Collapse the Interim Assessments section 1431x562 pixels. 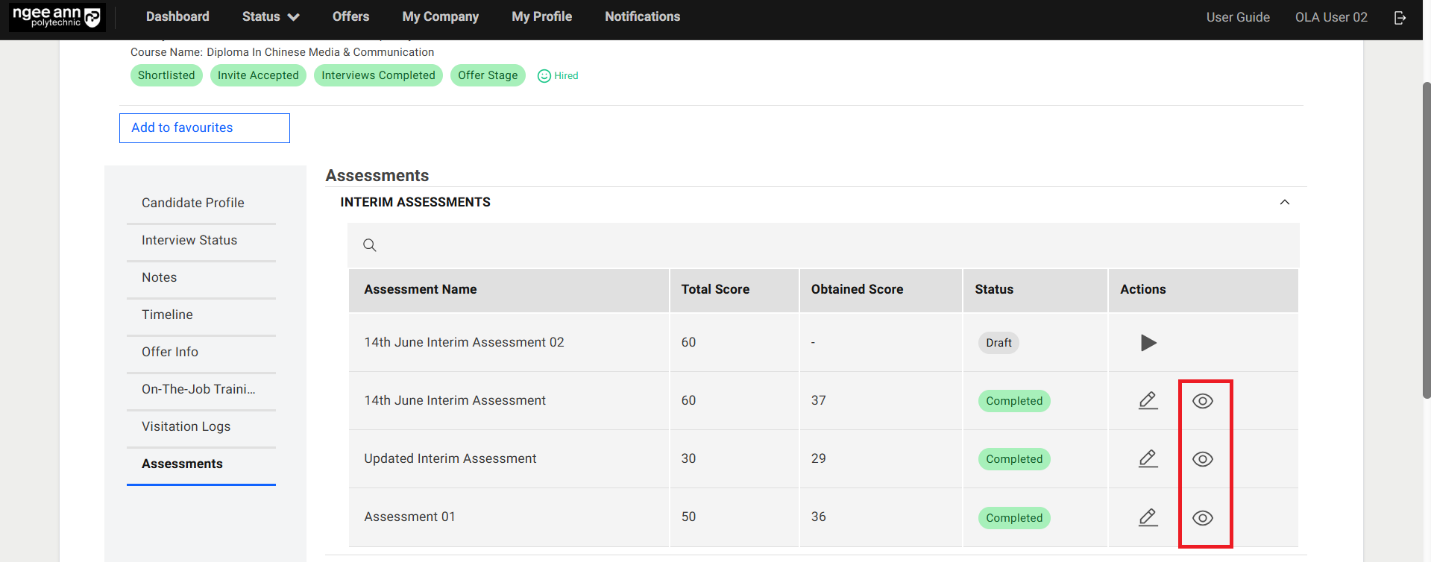(x=1284, y=202)
